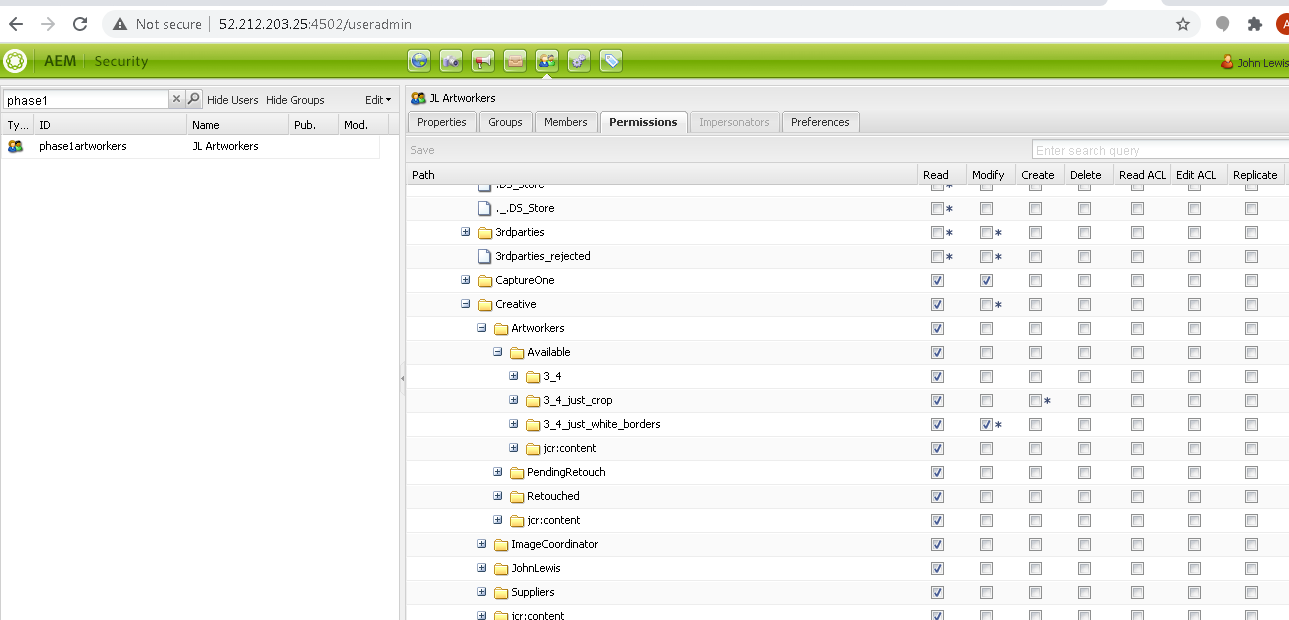The width and height of the screenshot is (1289, 620).
Task: Click the Hide Users link
Action: coord(230,99)
